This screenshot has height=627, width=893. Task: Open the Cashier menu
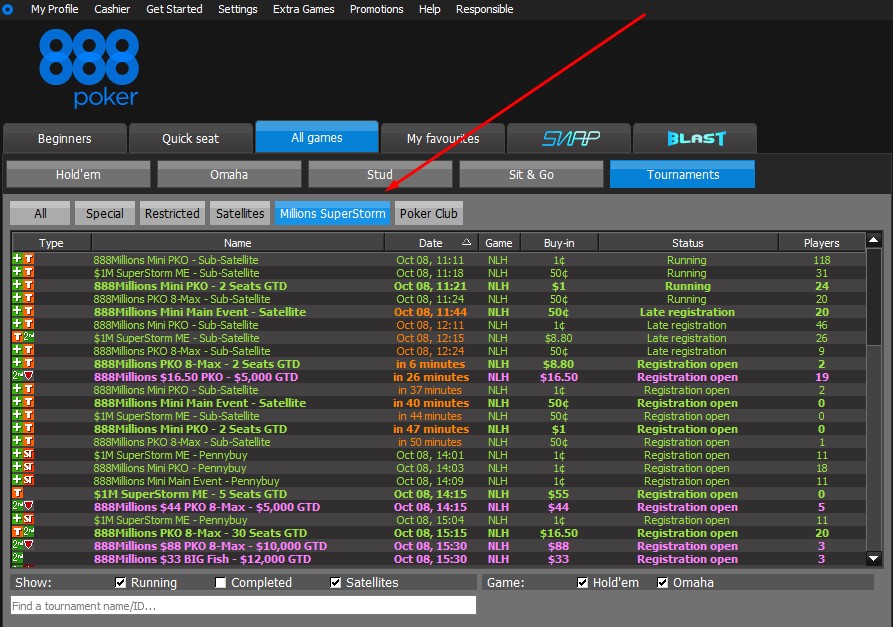(112, 9)
